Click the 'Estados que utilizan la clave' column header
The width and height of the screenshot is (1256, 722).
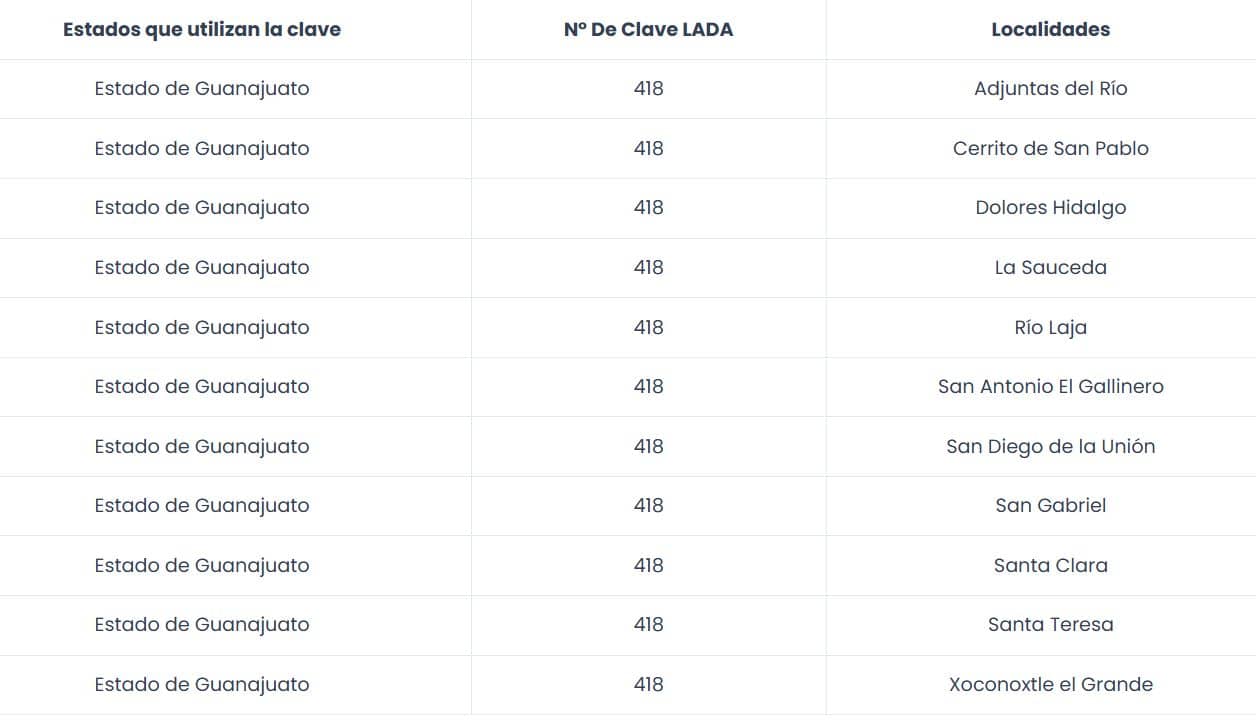coord(202,30)
